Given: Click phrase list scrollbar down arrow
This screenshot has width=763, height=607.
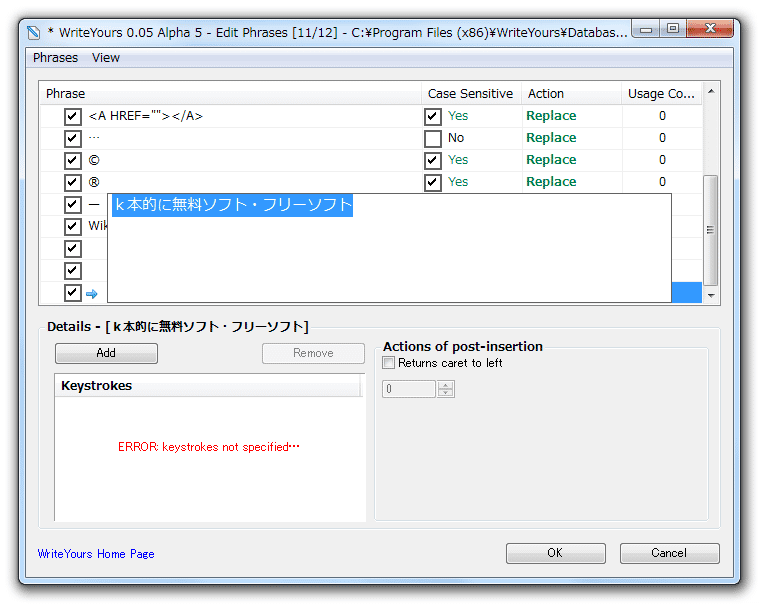Looking at the screenshot, I should tap(711, 295).
